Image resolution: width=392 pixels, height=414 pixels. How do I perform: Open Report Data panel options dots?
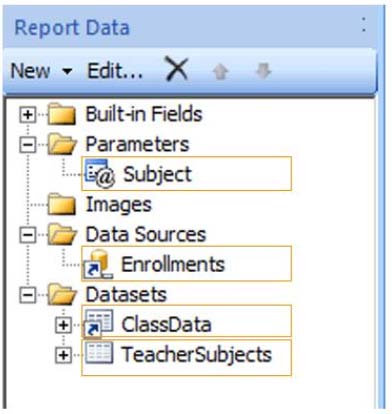364,25
